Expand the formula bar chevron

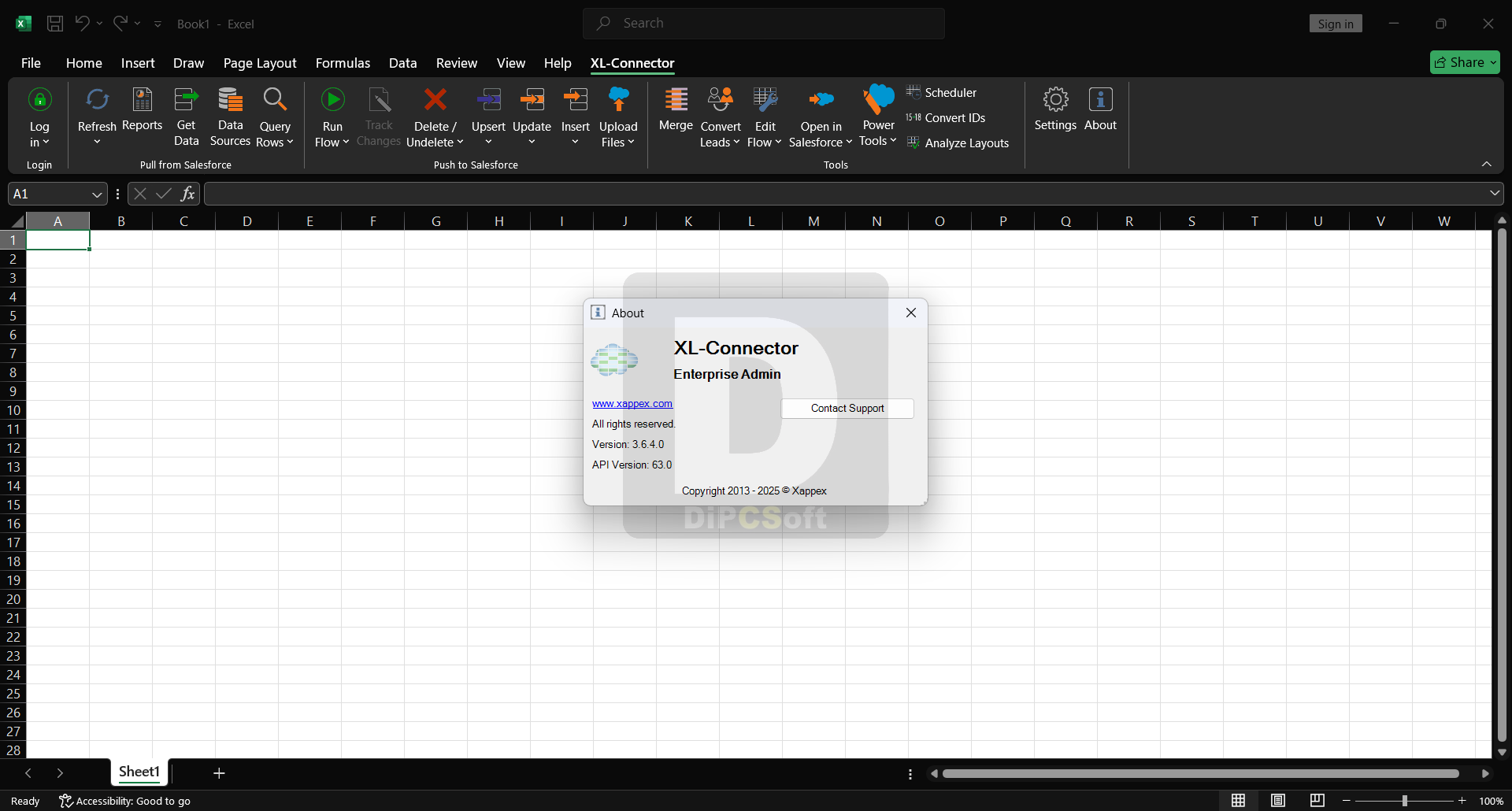pyautogui.click(x=1494, y=193)
